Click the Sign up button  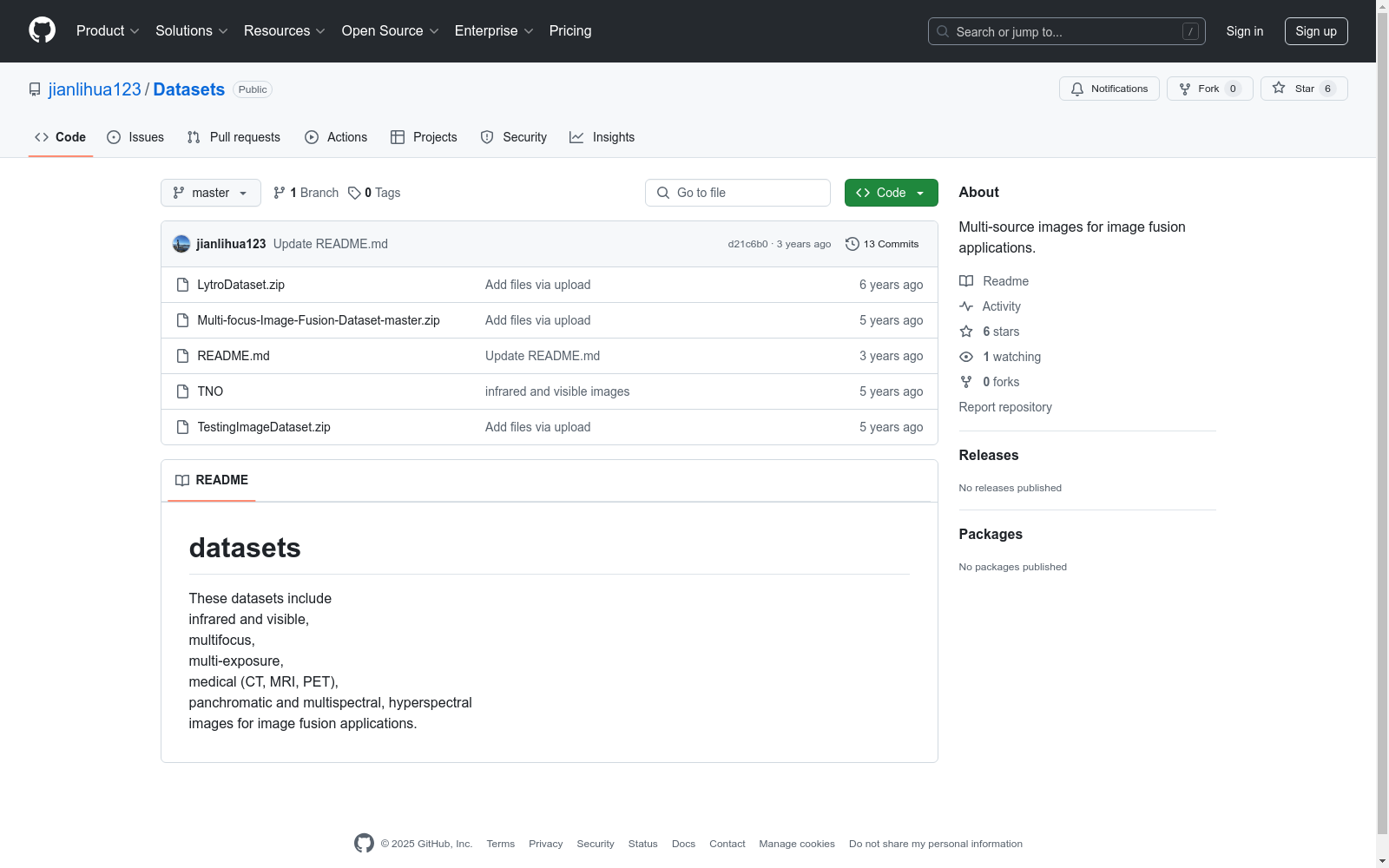(x=1315, y=31)
